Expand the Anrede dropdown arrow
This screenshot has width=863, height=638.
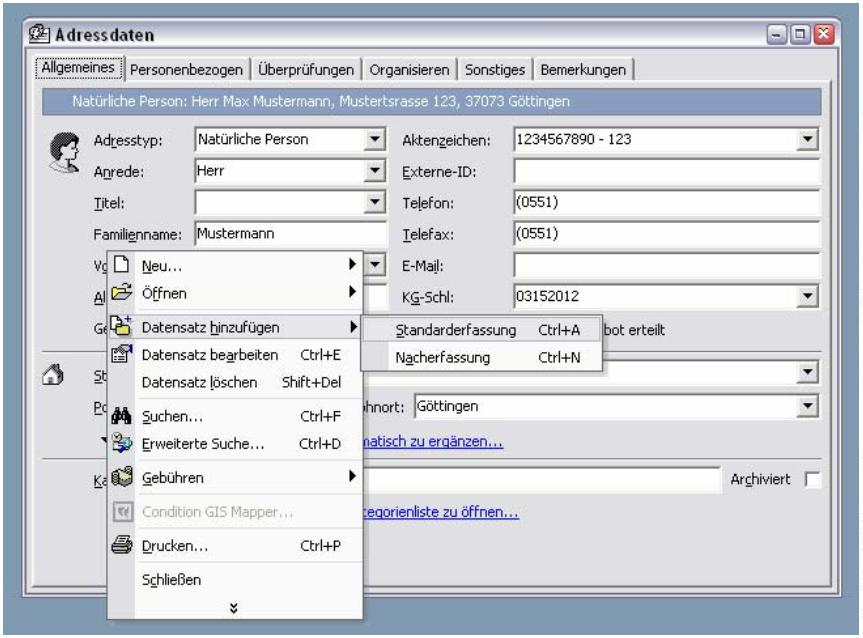coord(375,172)
